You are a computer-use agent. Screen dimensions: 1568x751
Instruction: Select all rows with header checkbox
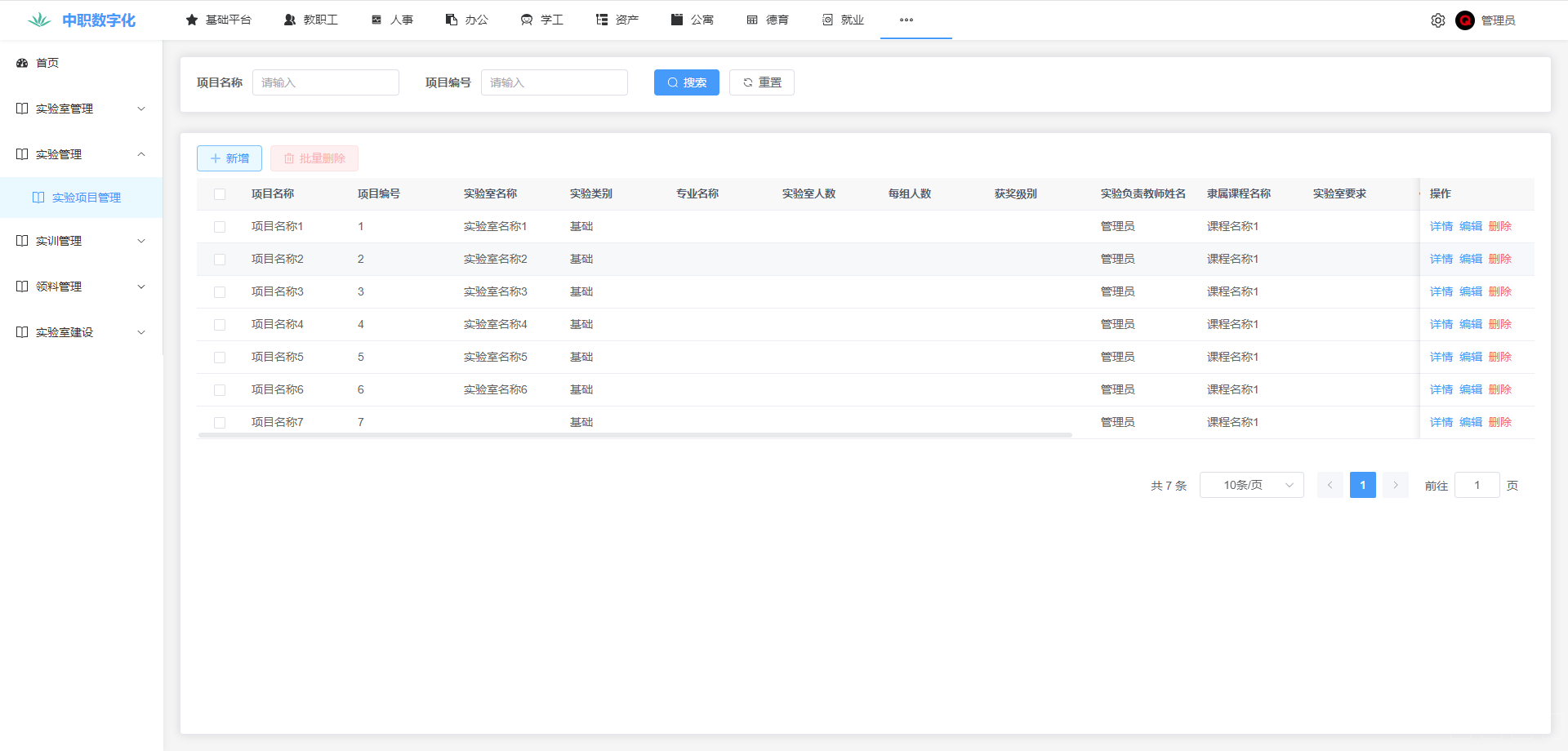[x=220, y=194]
